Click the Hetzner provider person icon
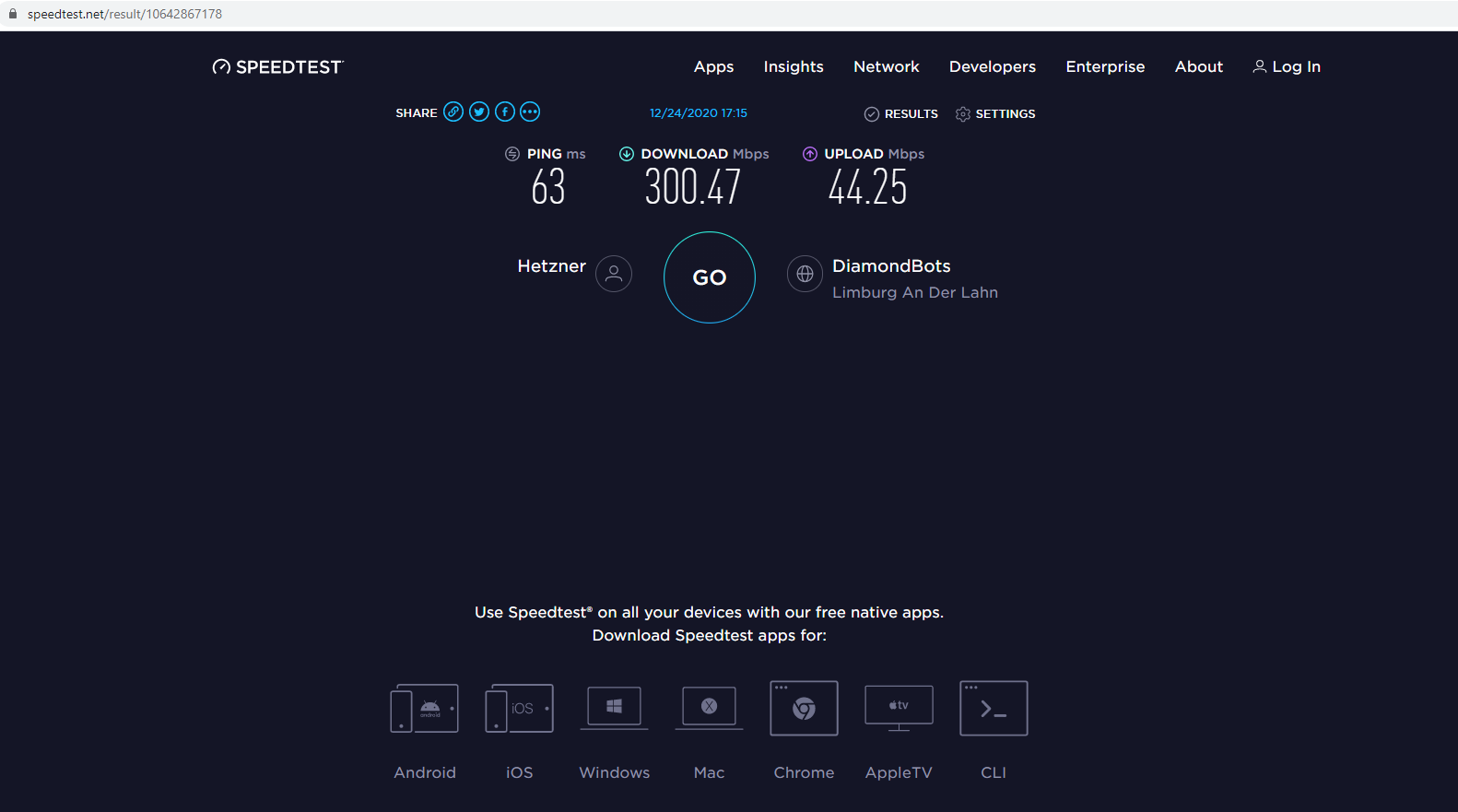 tap(614, 274)
